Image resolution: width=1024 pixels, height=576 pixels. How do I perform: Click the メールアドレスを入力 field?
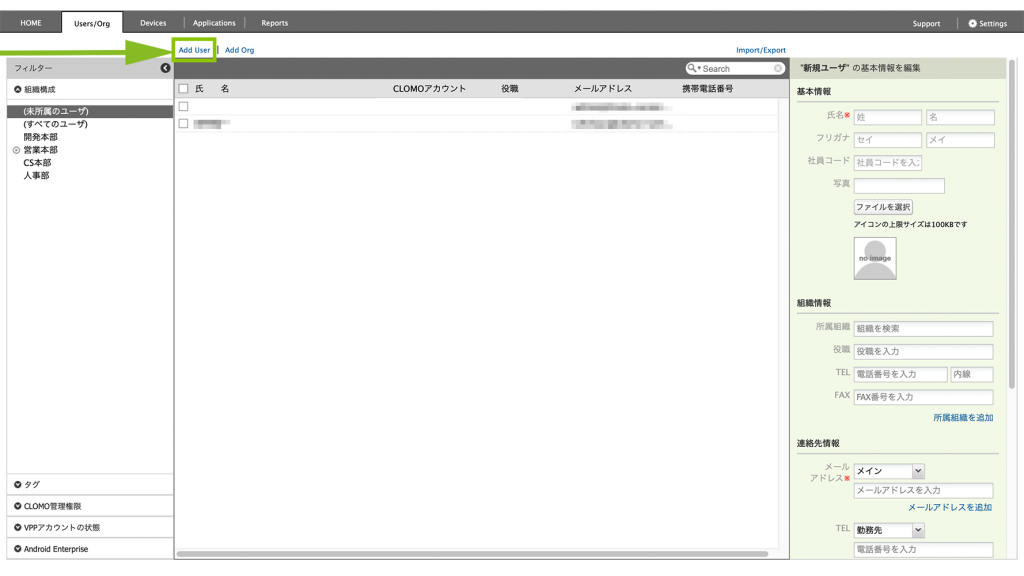click(x=923, y=490)
